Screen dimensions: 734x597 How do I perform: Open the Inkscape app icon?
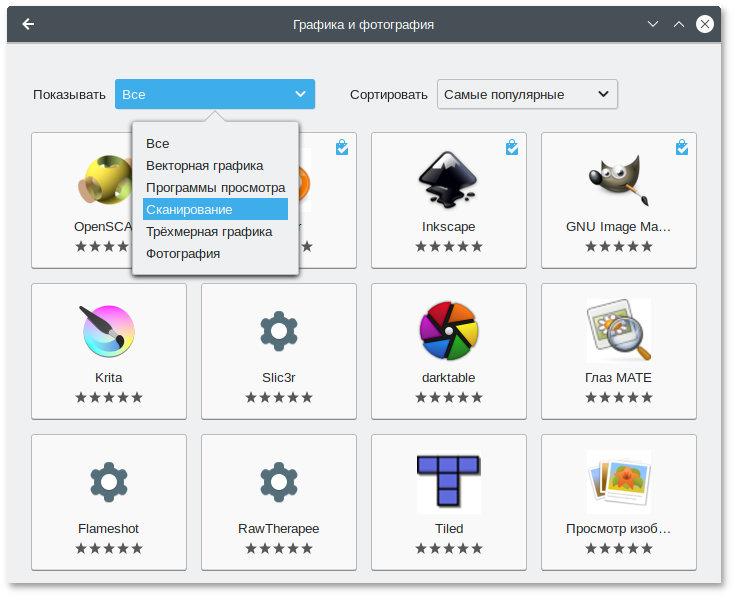coord(448,180)
